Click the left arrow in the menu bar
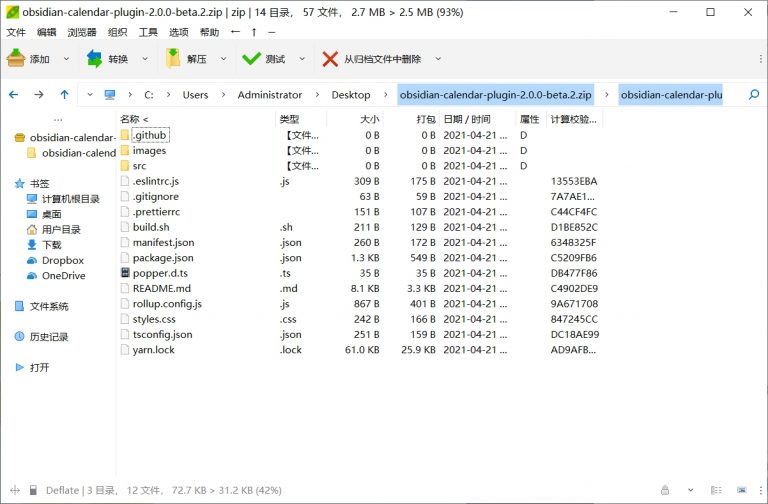Viewport: 768px width, 504px height. 236,32
